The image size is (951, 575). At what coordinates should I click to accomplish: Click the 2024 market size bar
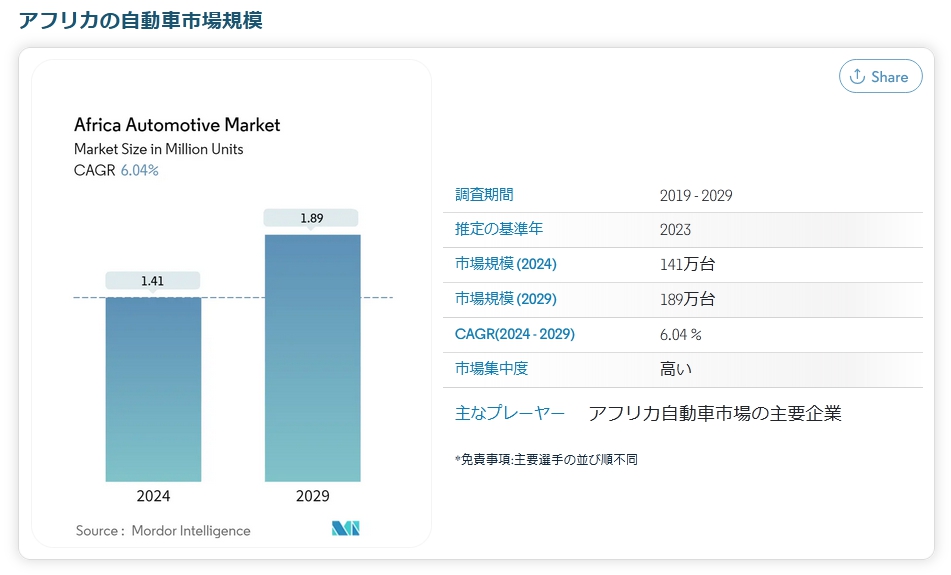153,389
